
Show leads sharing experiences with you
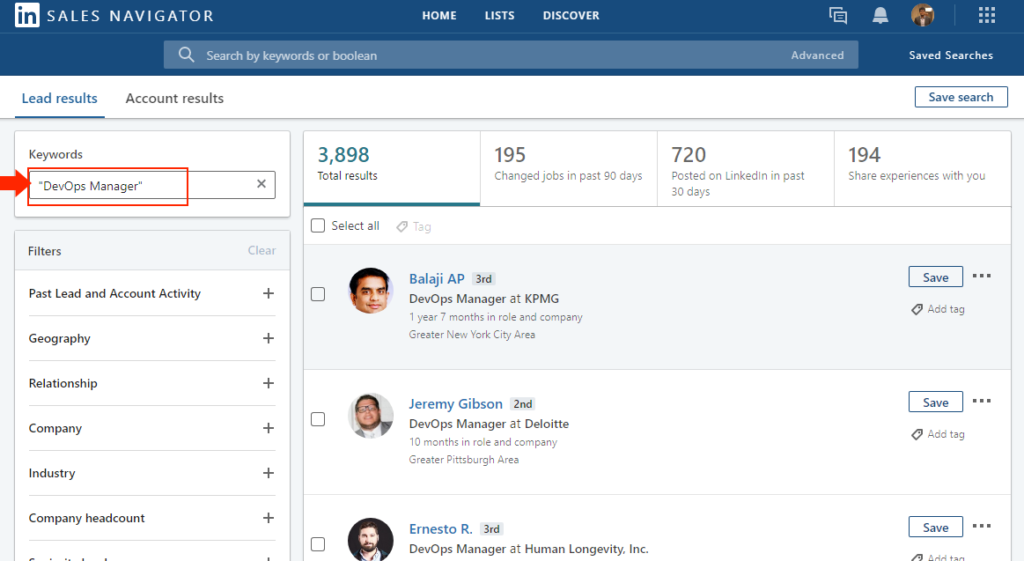(923, 168)
